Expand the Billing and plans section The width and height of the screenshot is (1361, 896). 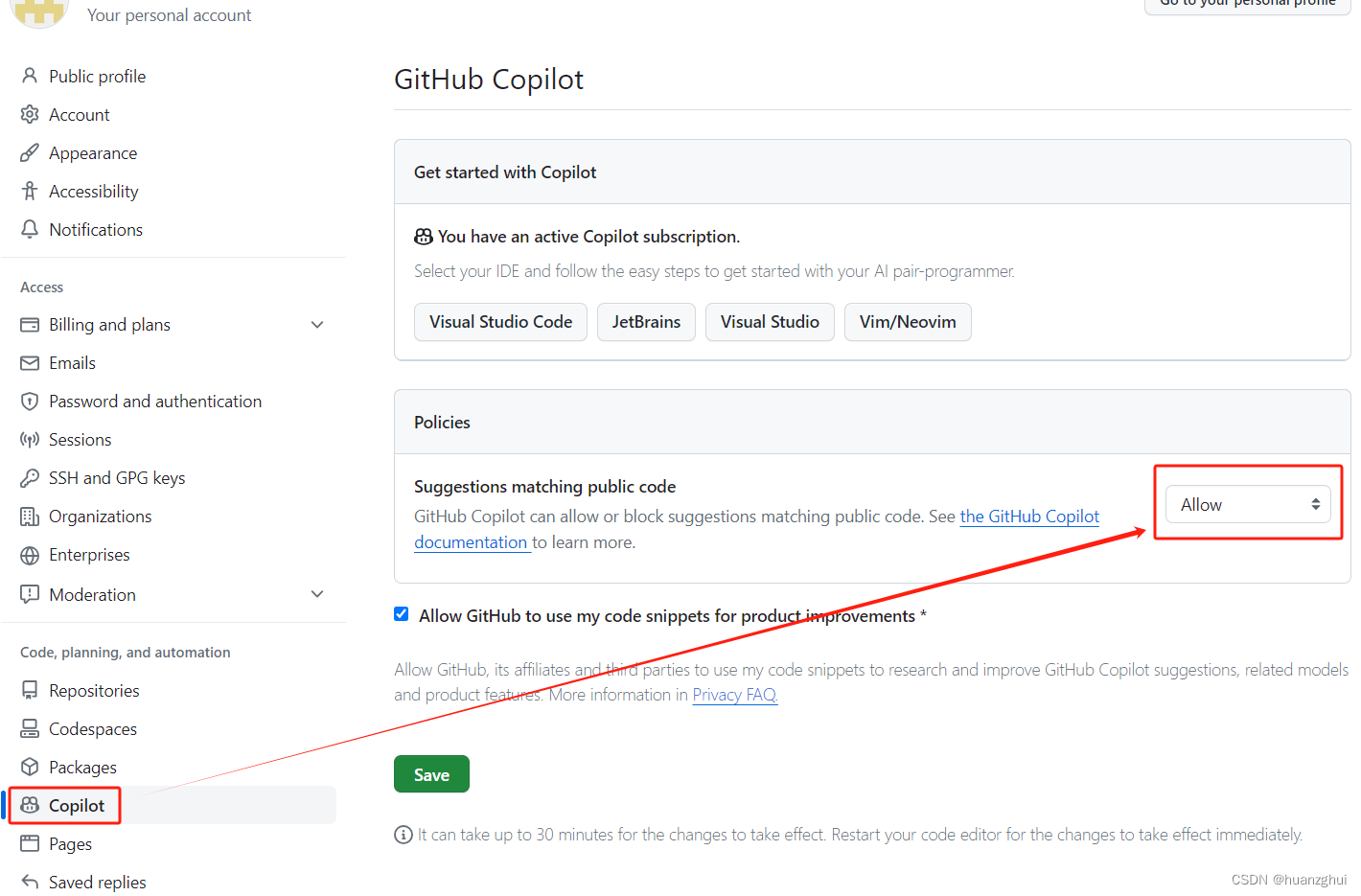click(x=317, y=325)
